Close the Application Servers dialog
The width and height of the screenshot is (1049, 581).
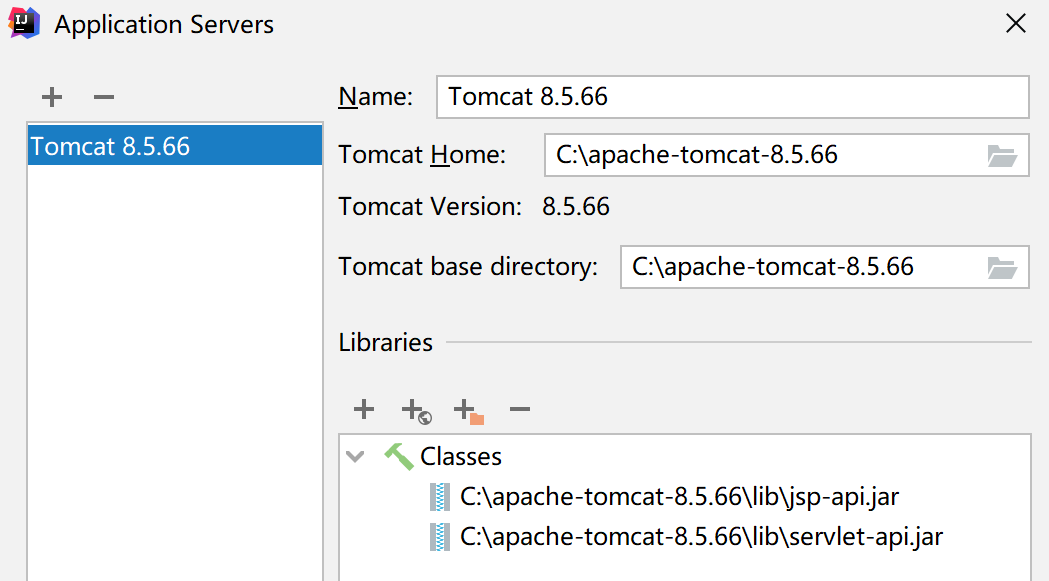(x=1016, y=24)
